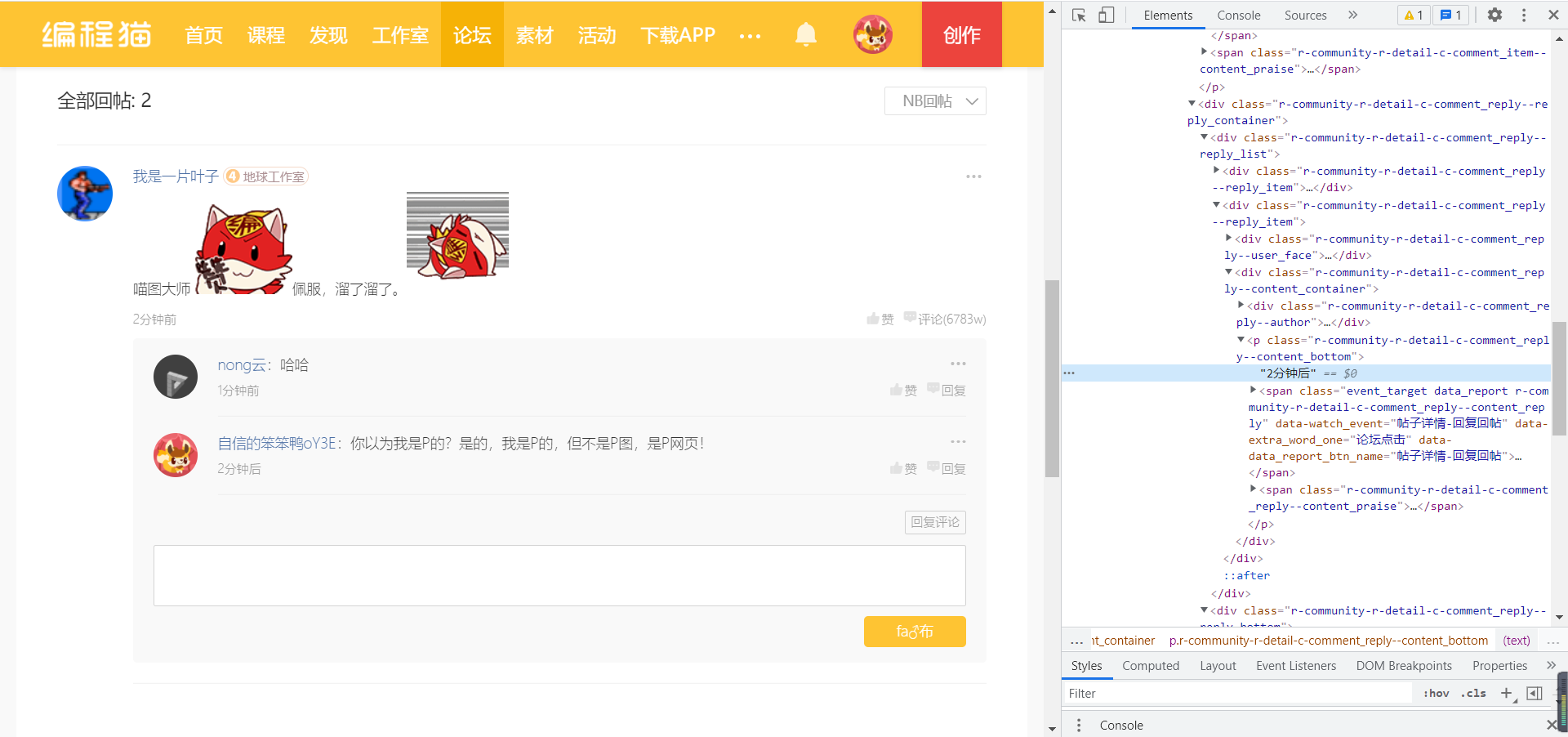1568x737 pixels.
Task: Expand the comment_reply--user_face div node
Action: [x=1229, y=239]
